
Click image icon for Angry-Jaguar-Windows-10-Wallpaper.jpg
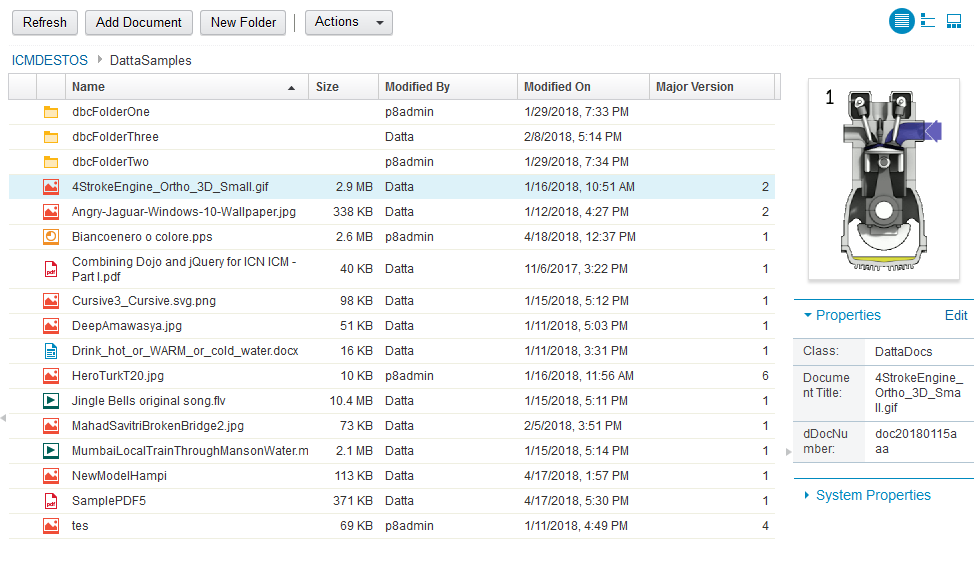click(51, 212)
